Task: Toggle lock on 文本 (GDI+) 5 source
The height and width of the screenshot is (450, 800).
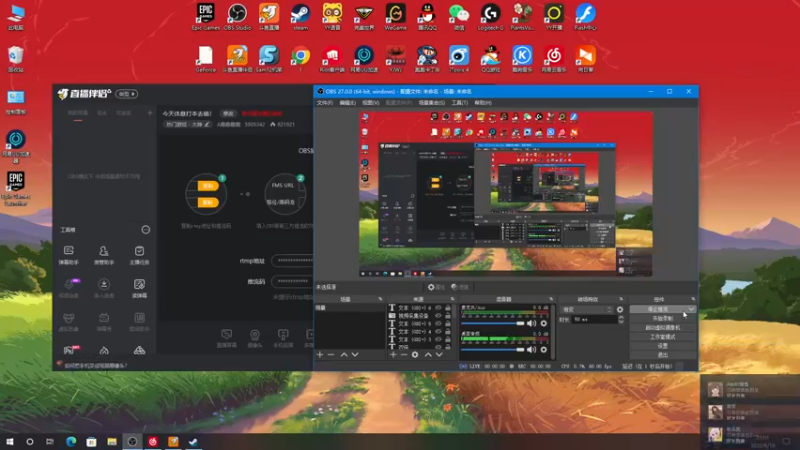Action: (448, 323)
